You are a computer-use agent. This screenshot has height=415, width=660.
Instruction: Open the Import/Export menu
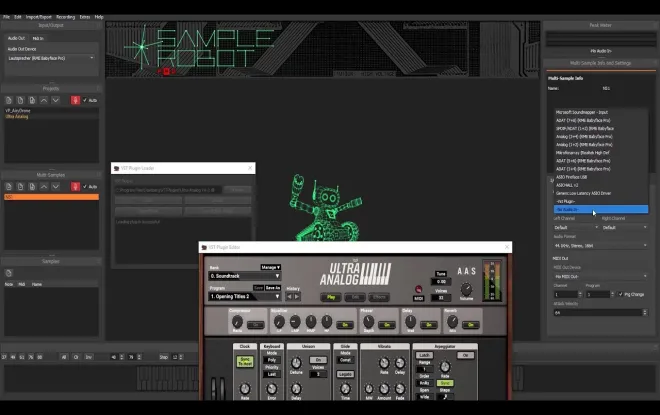[x=39, y=17]
